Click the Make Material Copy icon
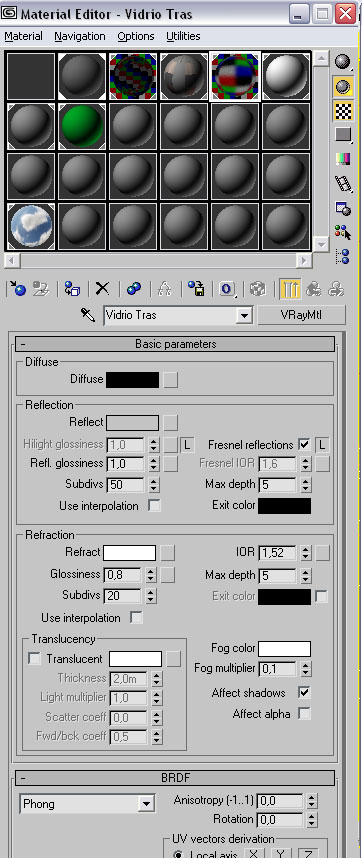Screen dimensions: 362x858 coord(134,288)
